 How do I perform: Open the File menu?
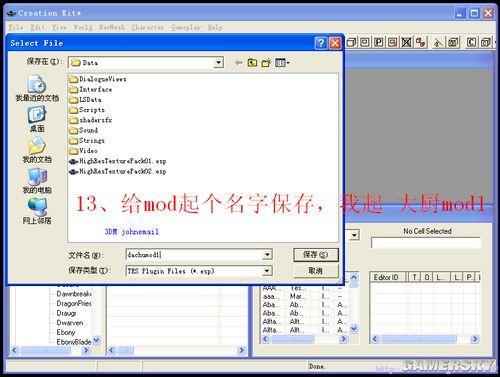(x=16, y=27)
